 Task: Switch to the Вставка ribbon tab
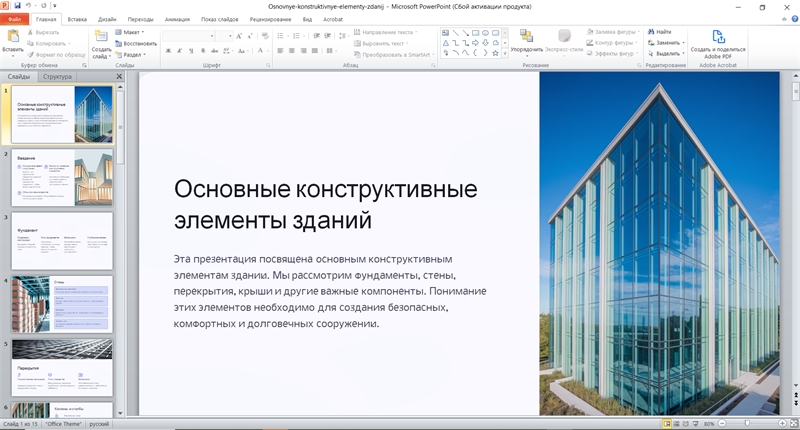tap(77, 19)
